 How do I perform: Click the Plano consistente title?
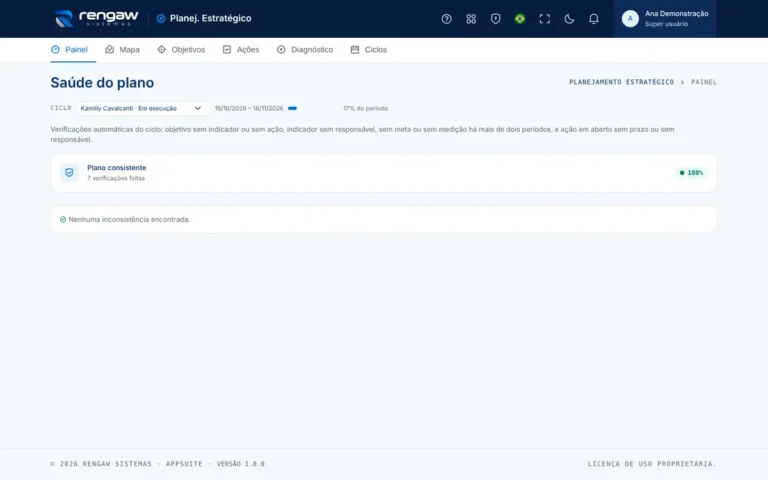tap(117, 168)
